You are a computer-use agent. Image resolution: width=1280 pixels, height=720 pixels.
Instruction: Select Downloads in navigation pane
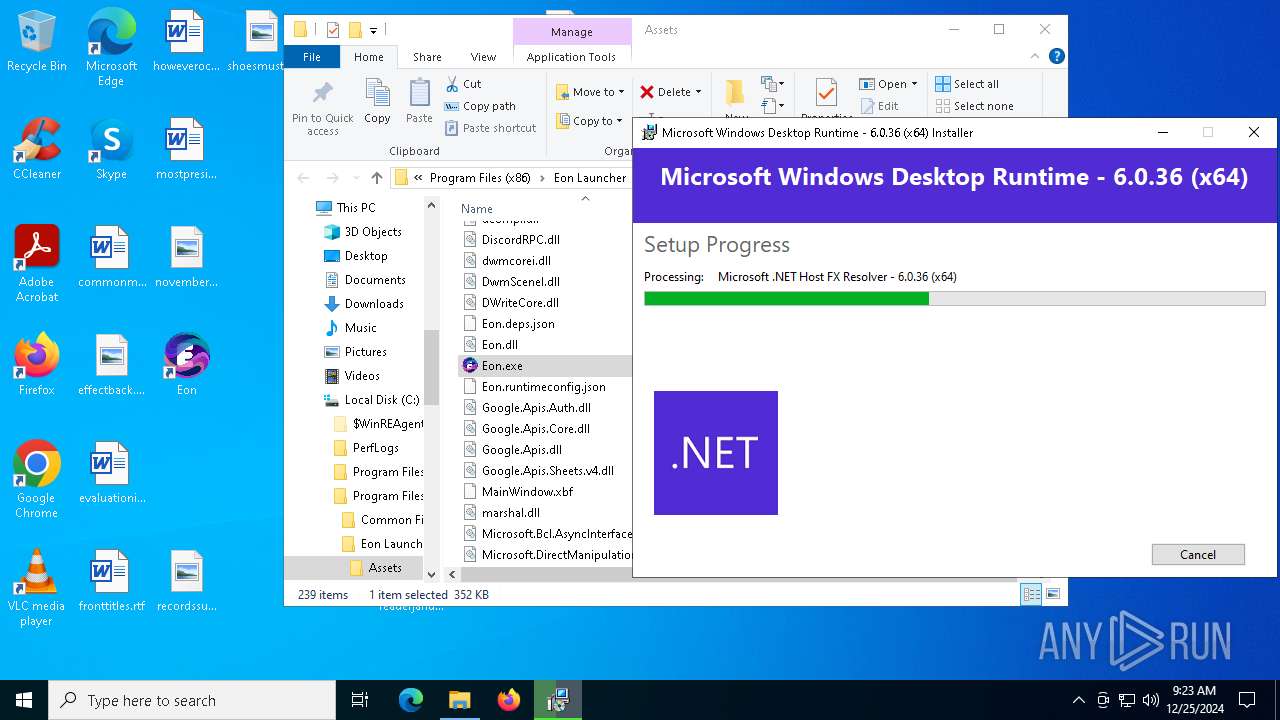(x=374, y=304)
